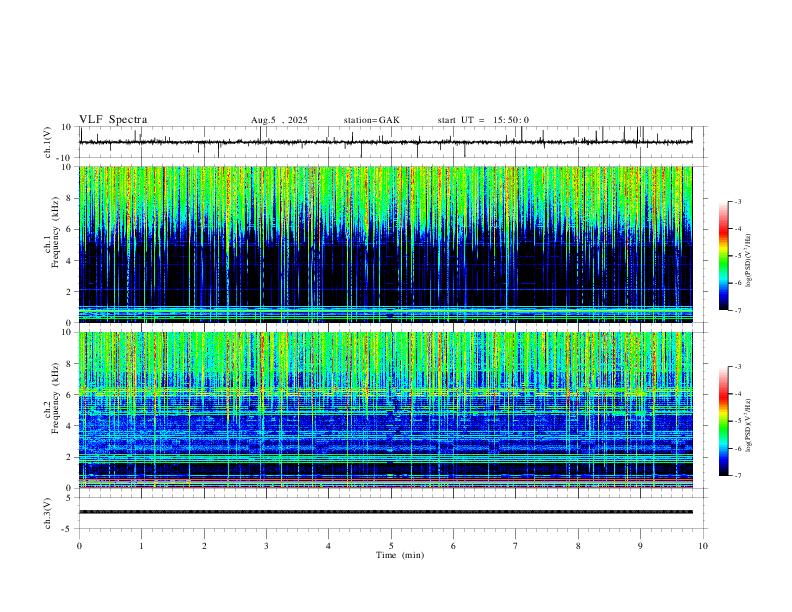Image resolution: width=792 pixels, height=612 pixels.
Task: Click the ch.2 spectrogram plot
Action: [x=385, y=410]
